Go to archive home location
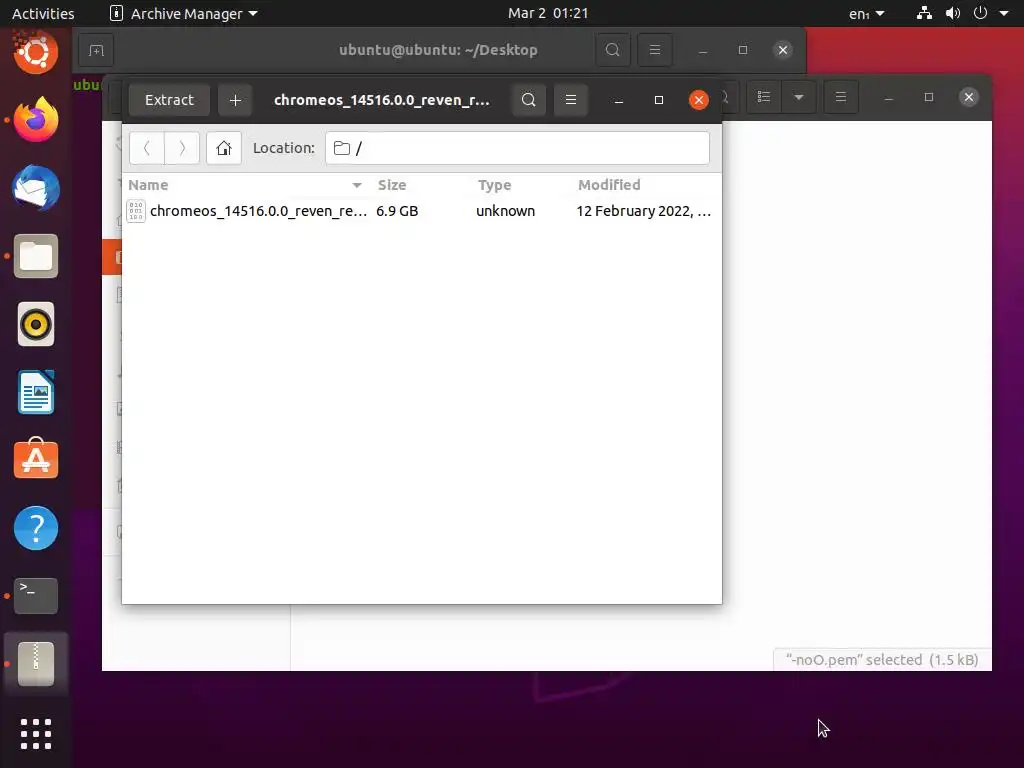The width and height of the screenshot is (1024, 768). click(224, 148)
